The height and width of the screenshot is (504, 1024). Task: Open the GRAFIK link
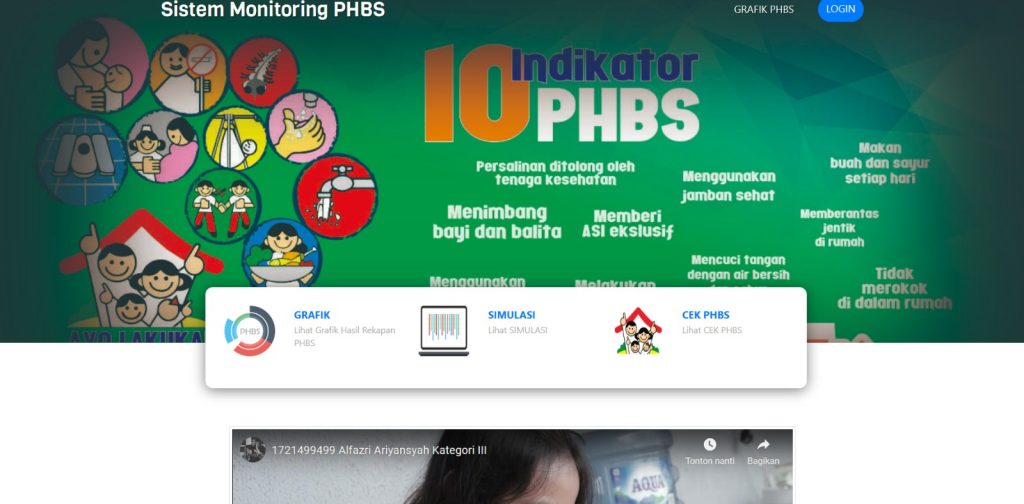(x=312, y=315)
